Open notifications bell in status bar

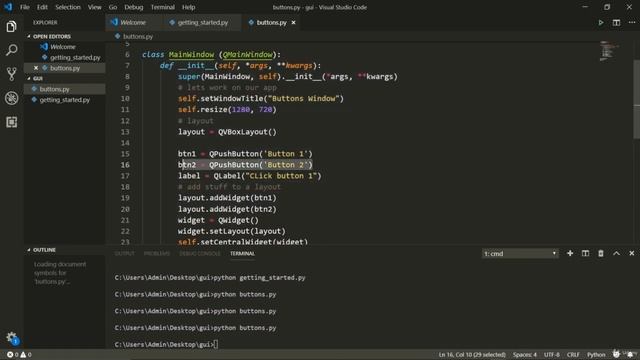click(631, 354)
